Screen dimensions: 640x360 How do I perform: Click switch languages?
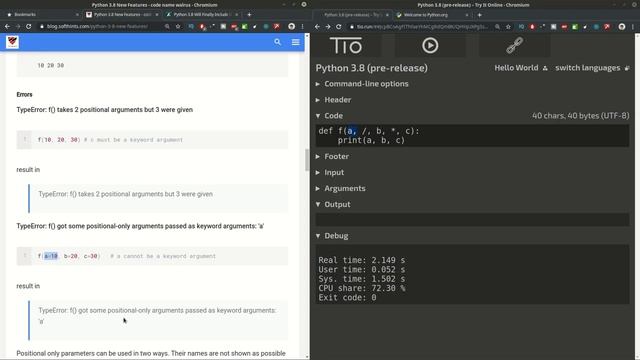point(592,68)
